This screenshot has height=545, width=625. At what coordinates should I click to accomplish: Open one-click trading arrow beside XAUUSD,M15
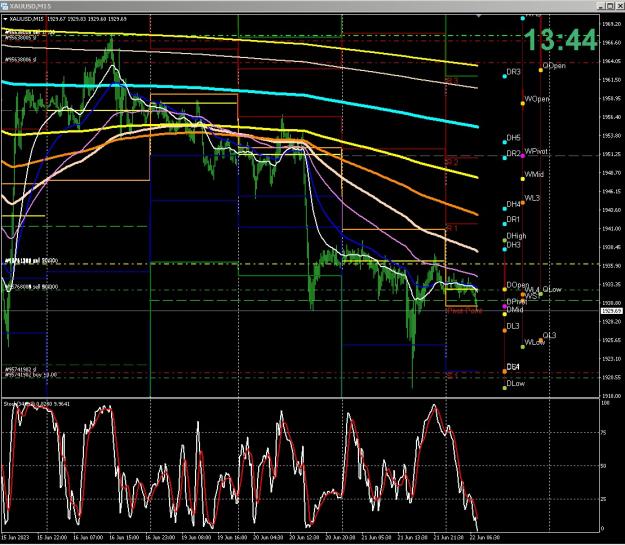(5, 19)
